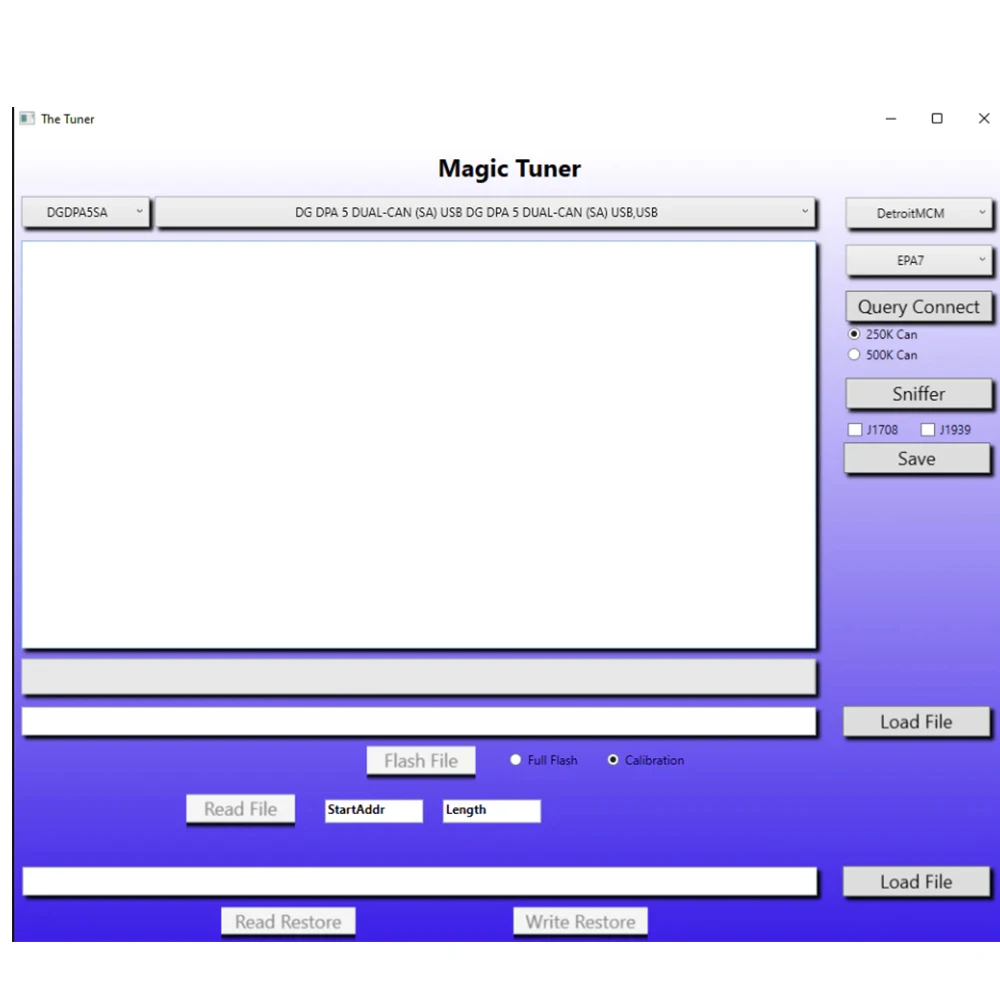The image size is (1000, 1000).
Task: Click the bottom Load File button
Action: click(916, 881)
